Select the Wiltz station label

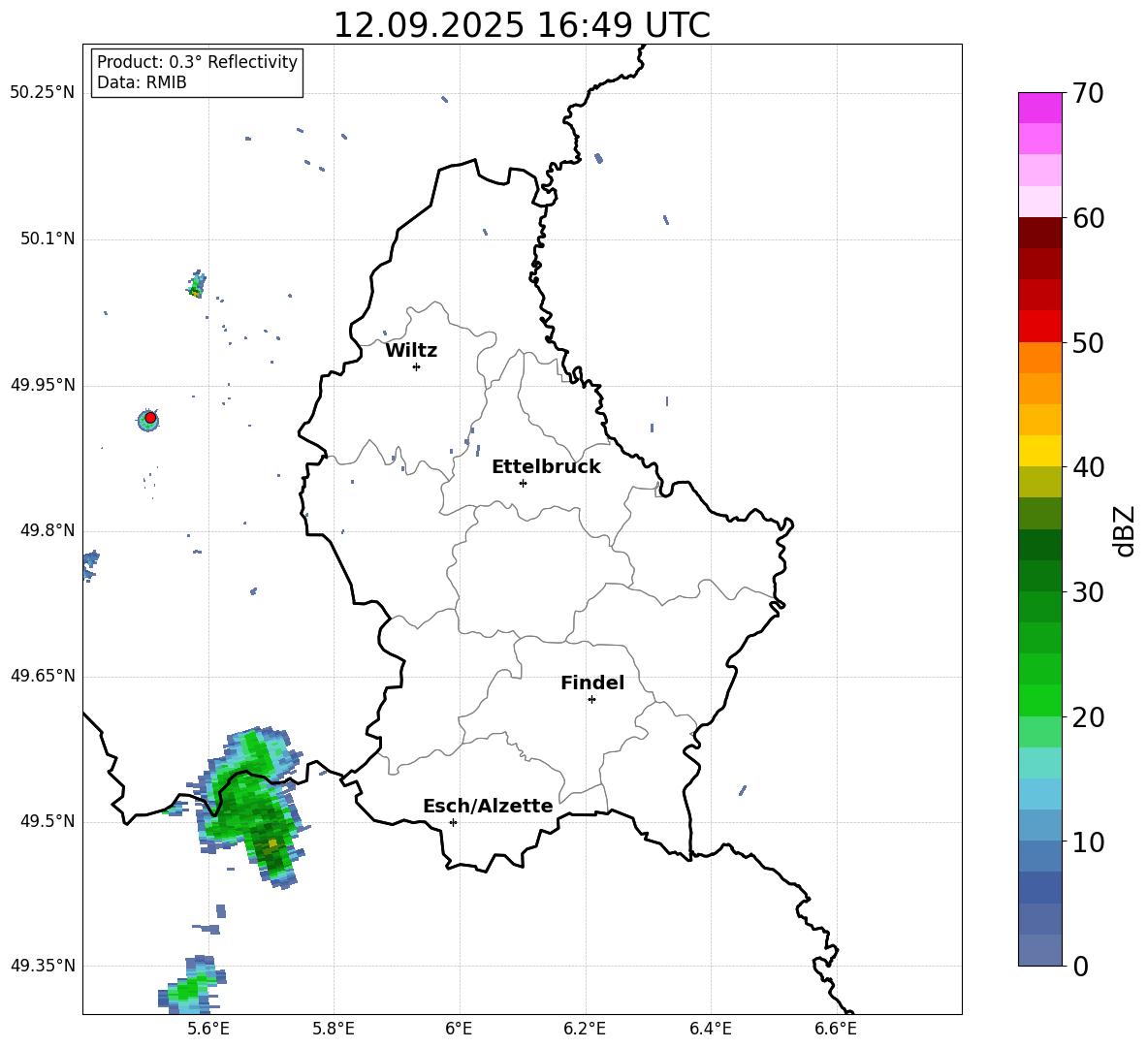[411, 351]
